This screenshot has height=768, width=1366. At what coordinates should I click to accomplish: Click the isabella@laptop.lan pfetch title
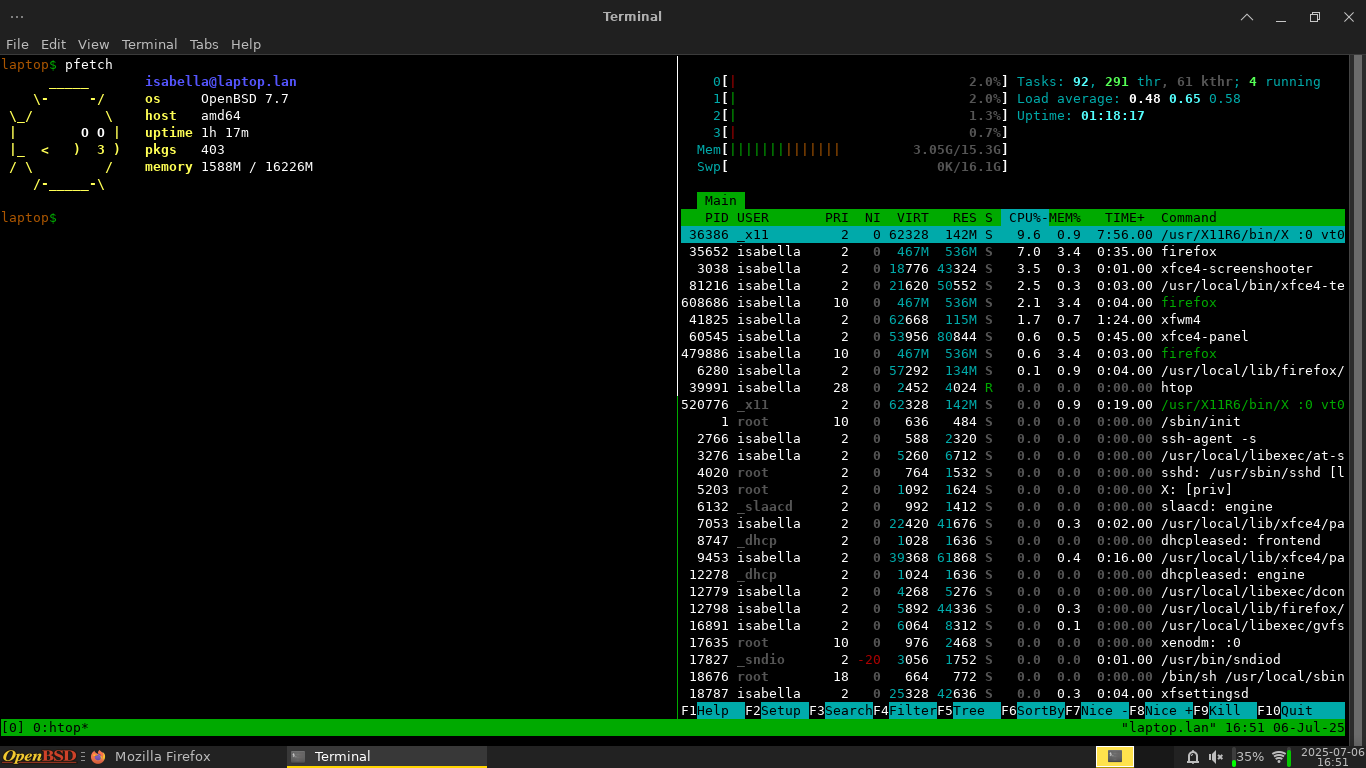[x=221, y=81]
